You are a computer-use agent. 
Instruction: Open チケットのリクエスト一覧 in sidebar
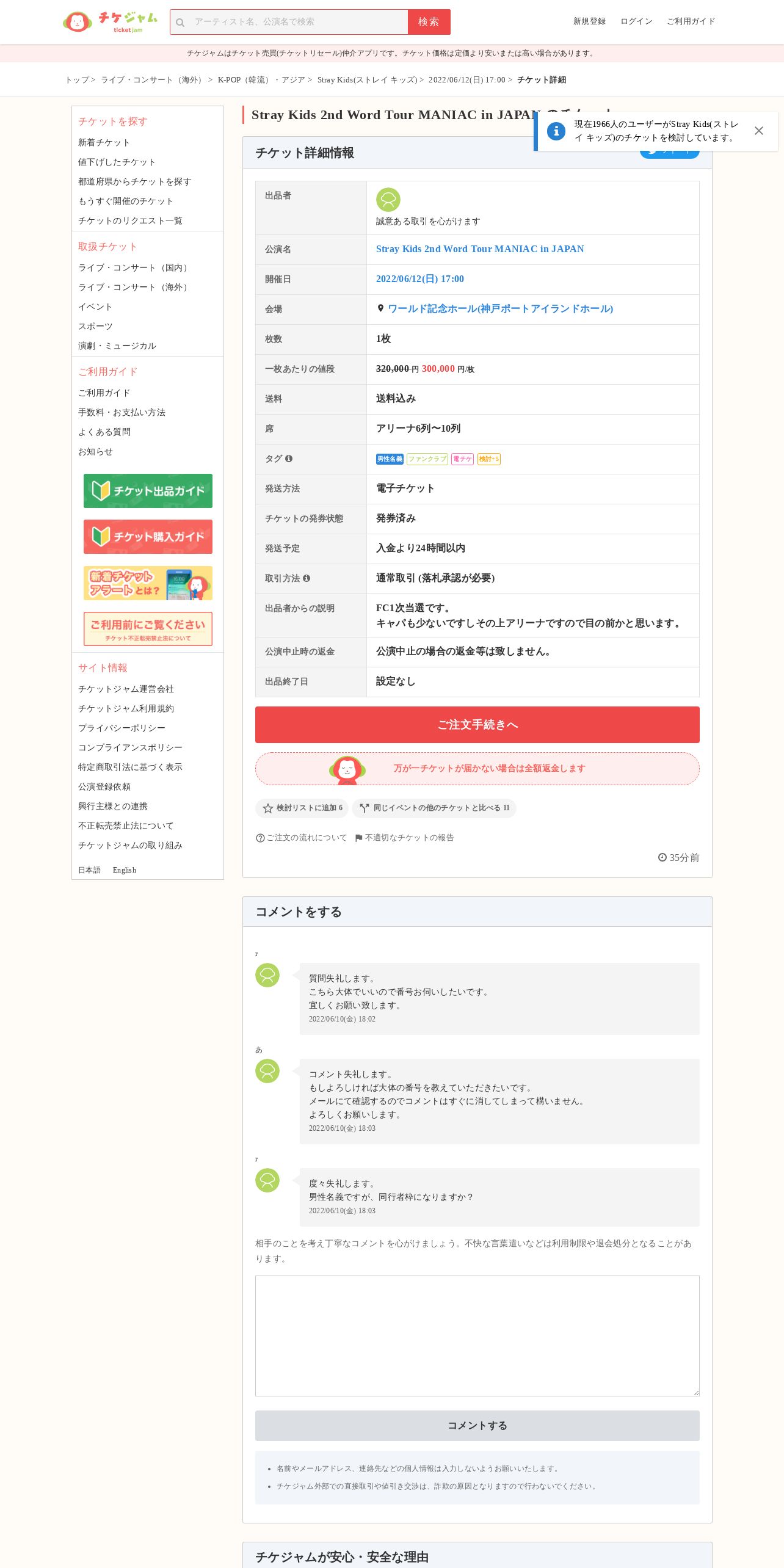click(x=130, y=221)
